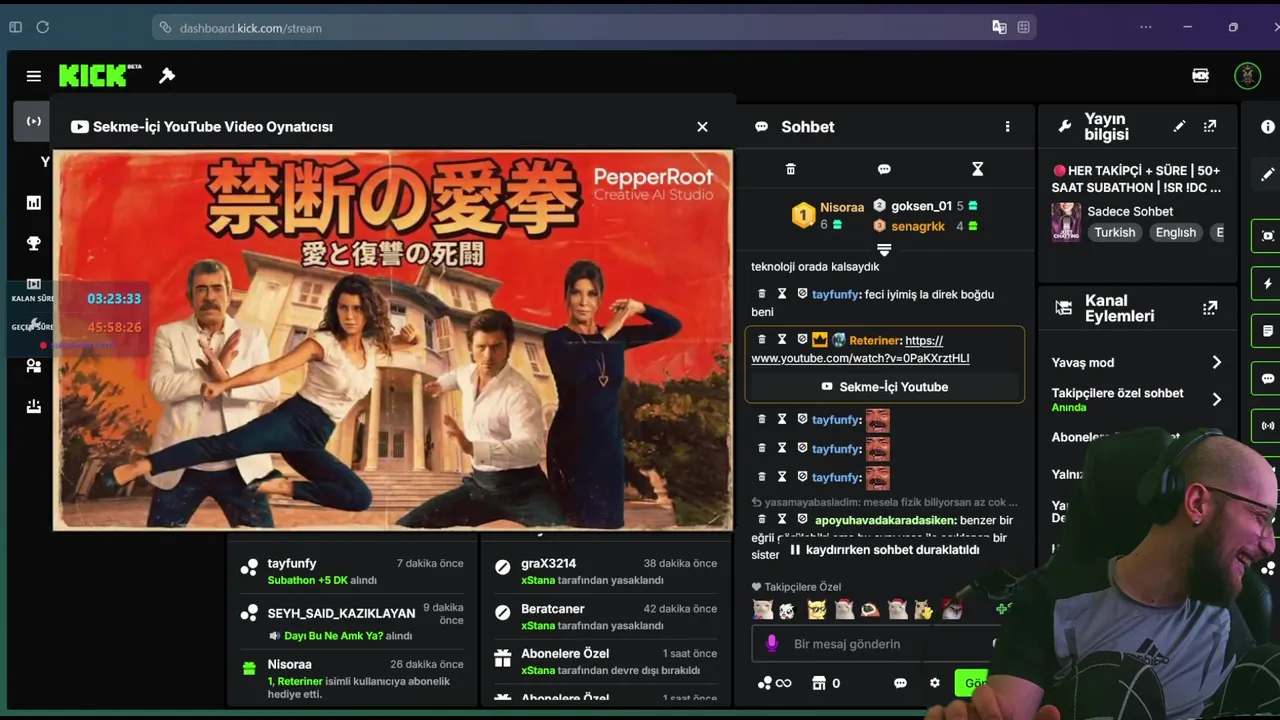Open the Sohbet panel three-dot menu
Viewport: 1280px width, 720px height.
[1007, 127]
